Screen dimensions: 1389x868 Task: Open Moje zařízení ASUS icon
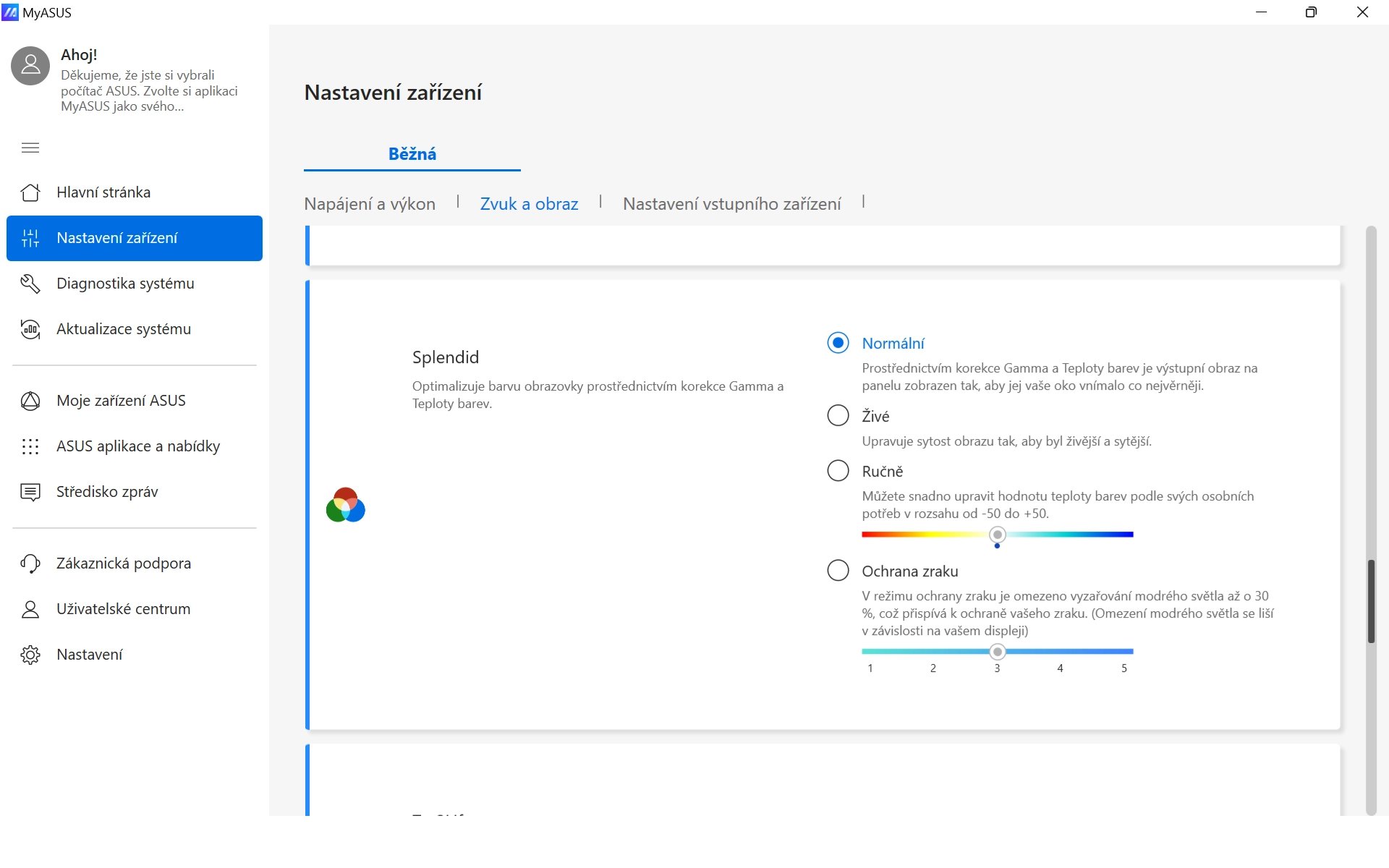(30, 401)
